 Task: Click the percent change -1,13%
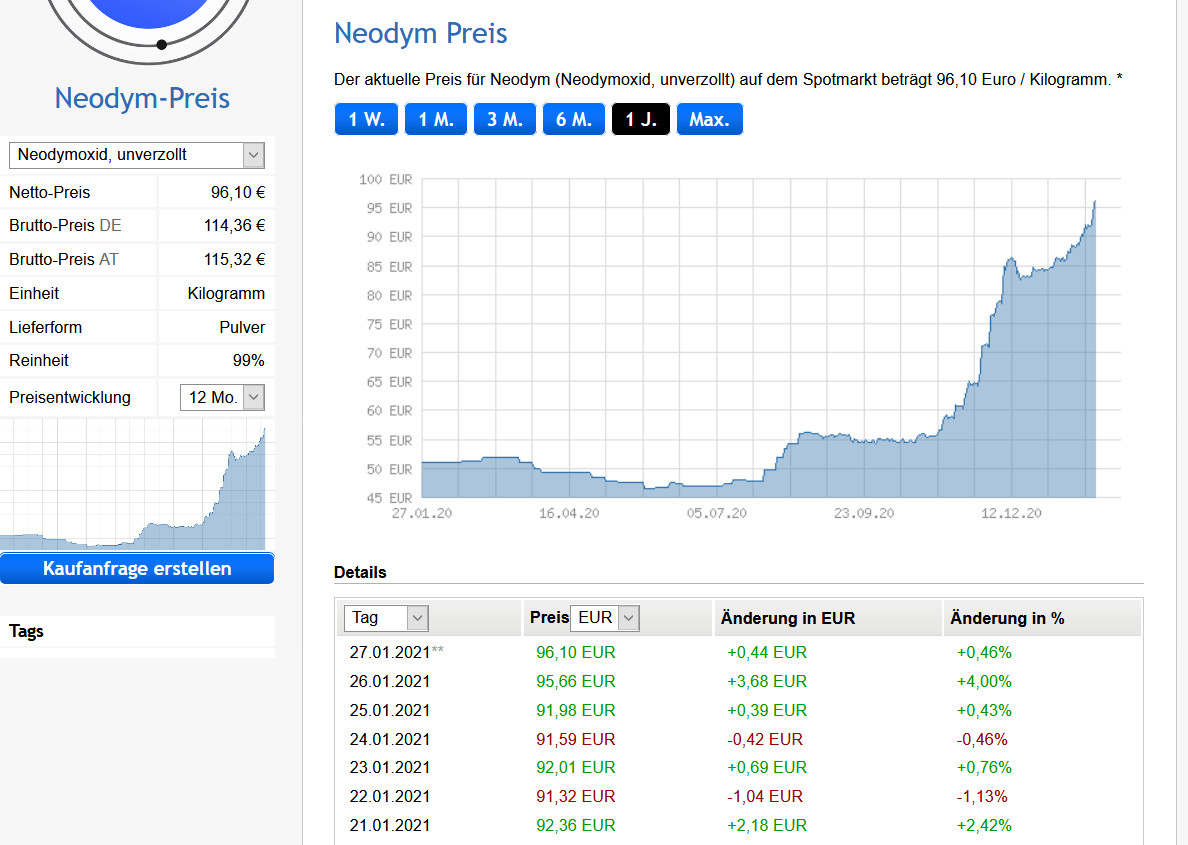coord(982,796)
